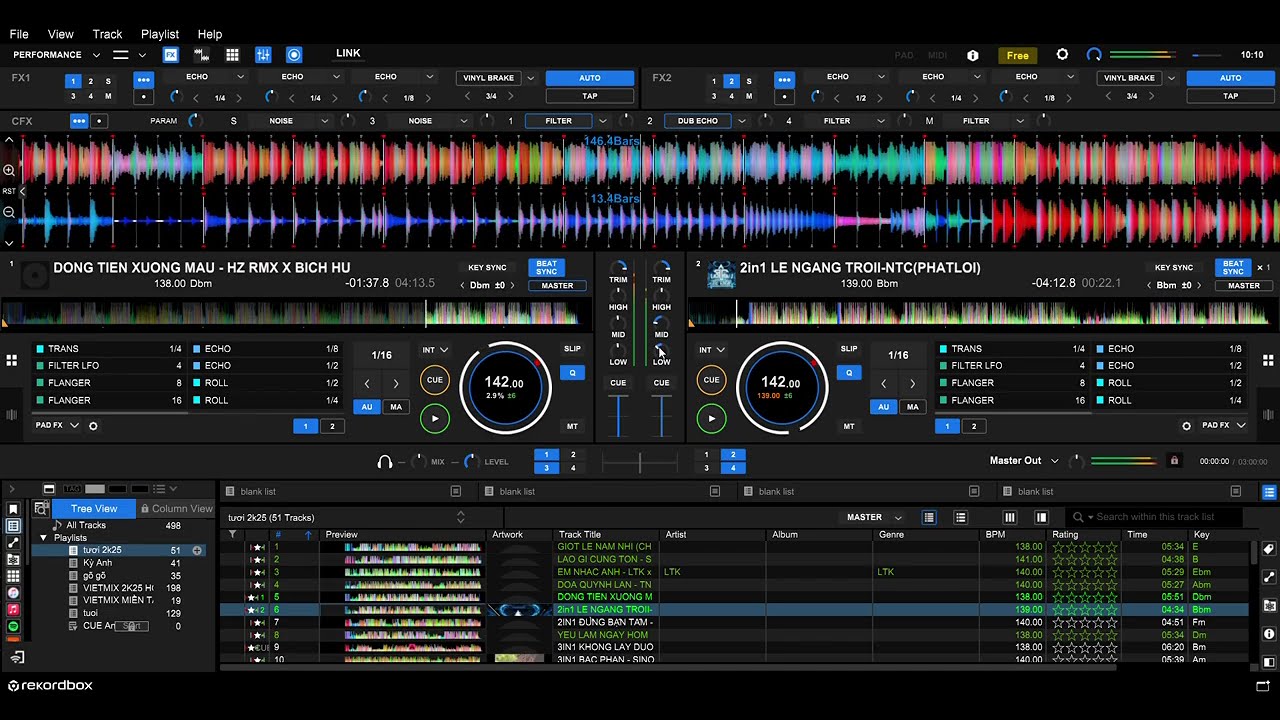The height and width of the screenshot is (720, 1280).
Task: Click deck 2 track overview waveform
Action: click(x=982, y=314)
